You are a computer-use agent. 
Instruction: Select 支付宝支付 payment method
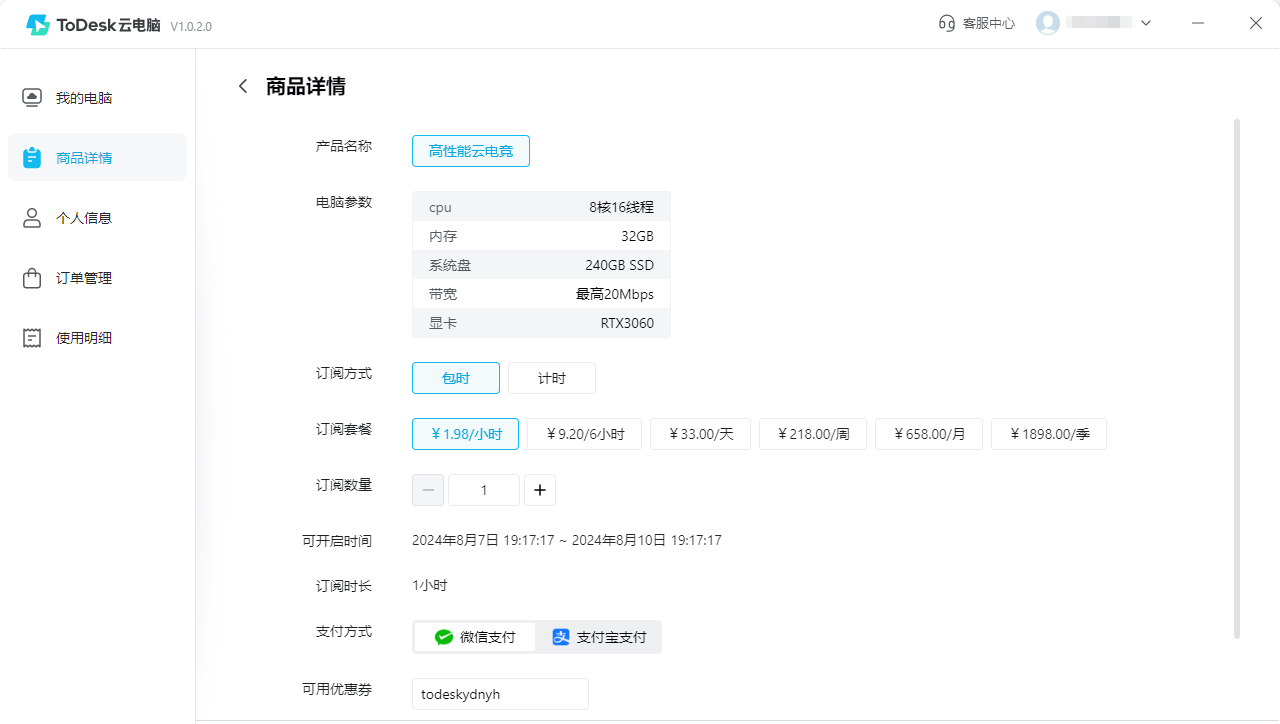(x=599, y=637)
